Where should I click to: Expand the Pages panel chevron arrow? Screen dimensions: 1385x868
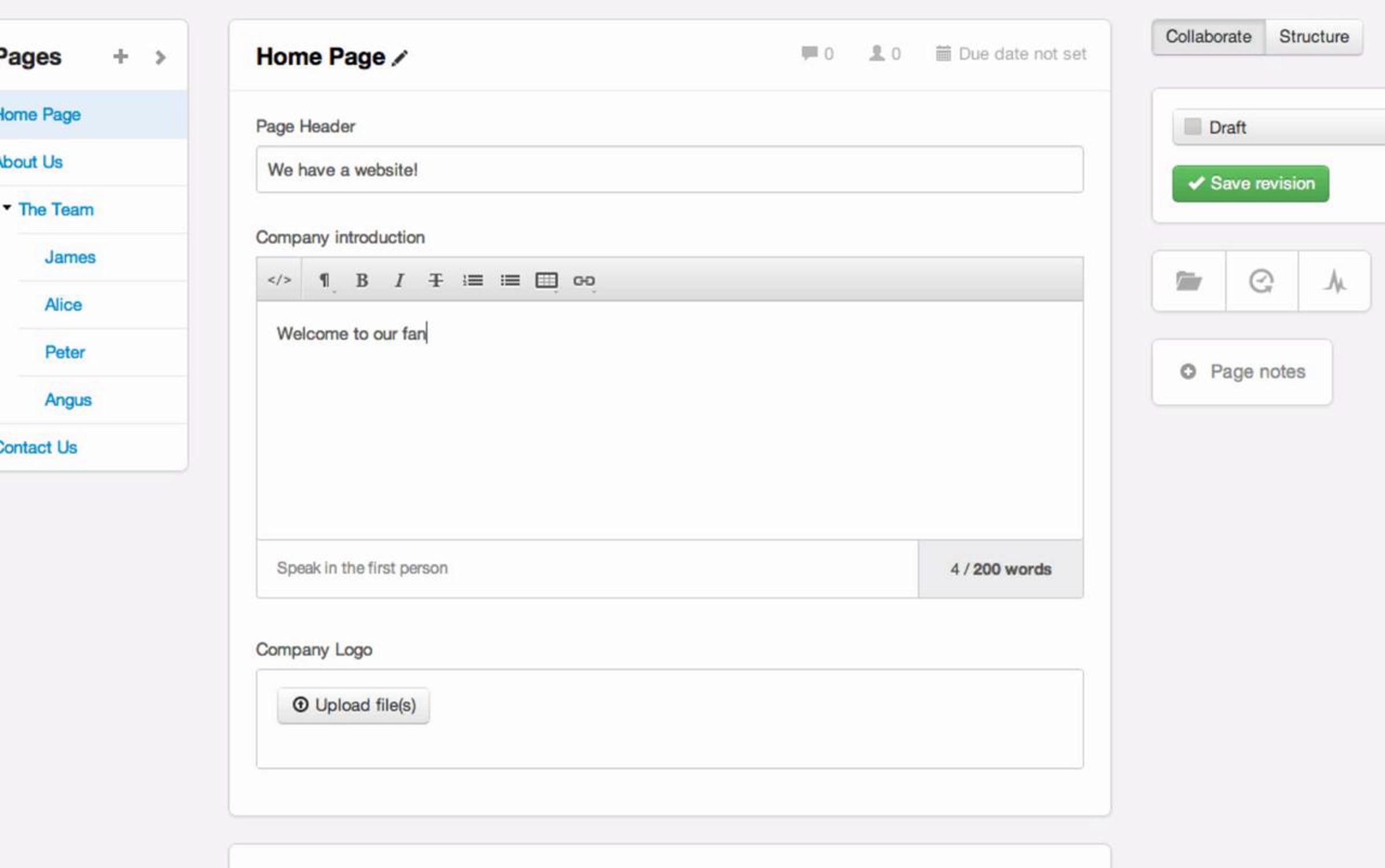click(x=160, y=57)
